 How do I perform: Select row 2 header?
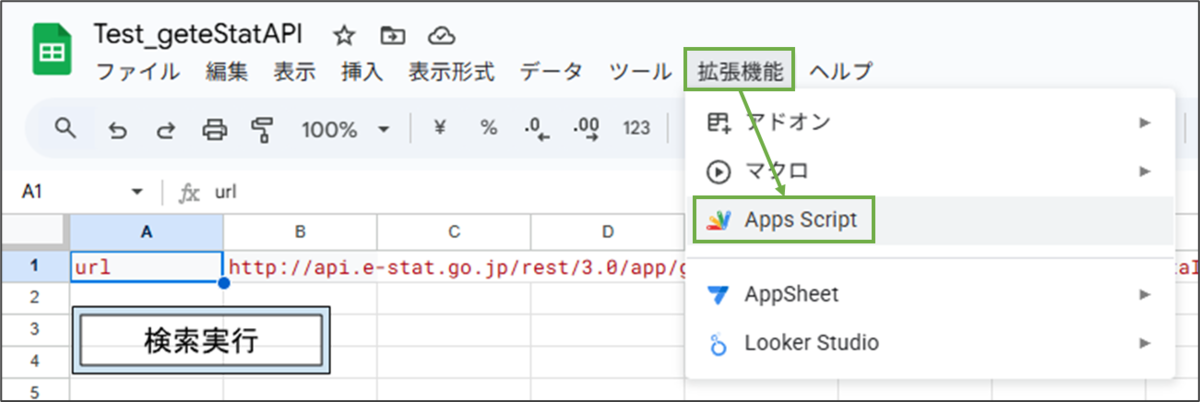coord(35,297)
